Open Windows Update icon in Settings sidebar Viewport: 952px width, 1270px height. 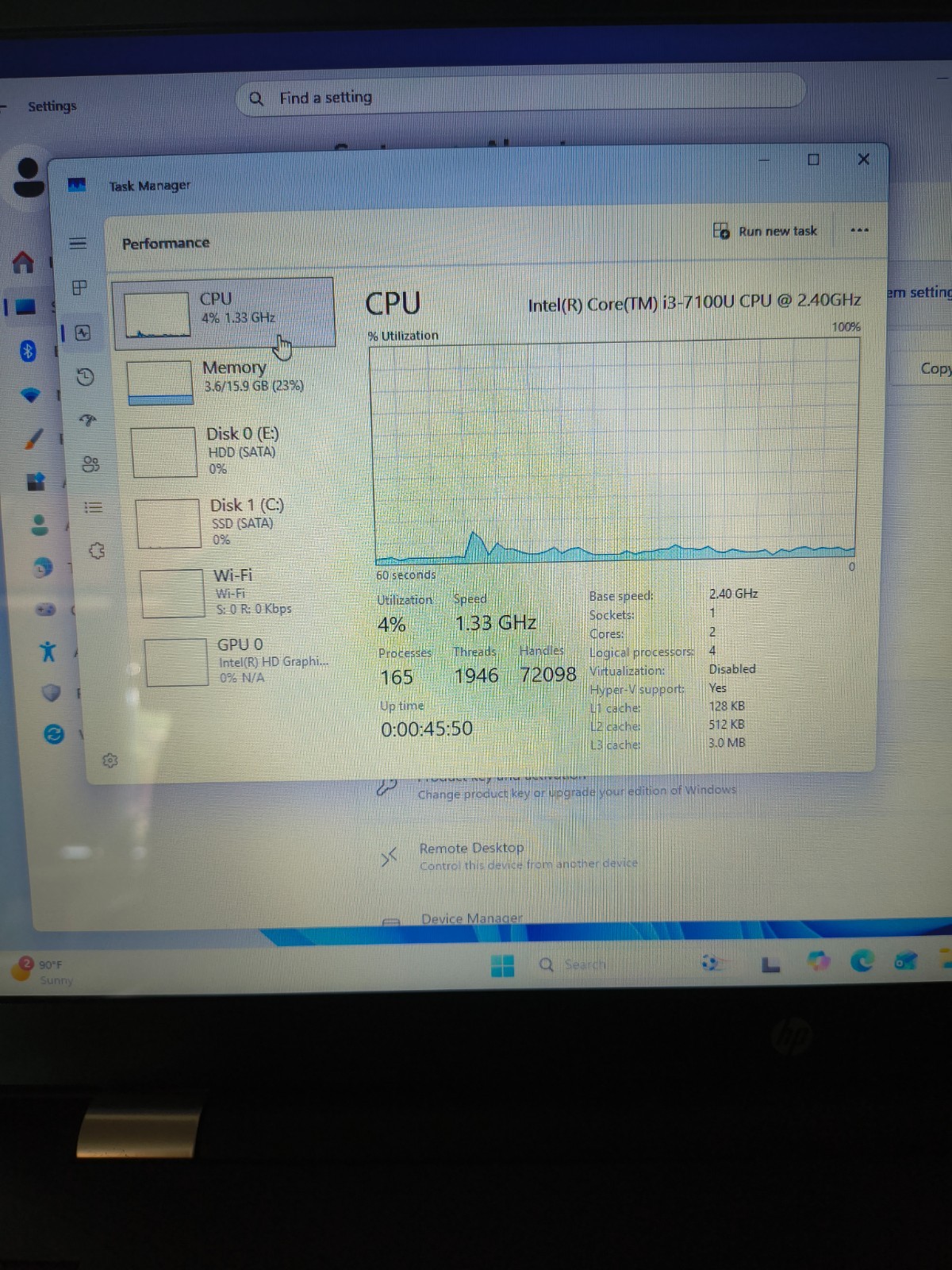53,734
